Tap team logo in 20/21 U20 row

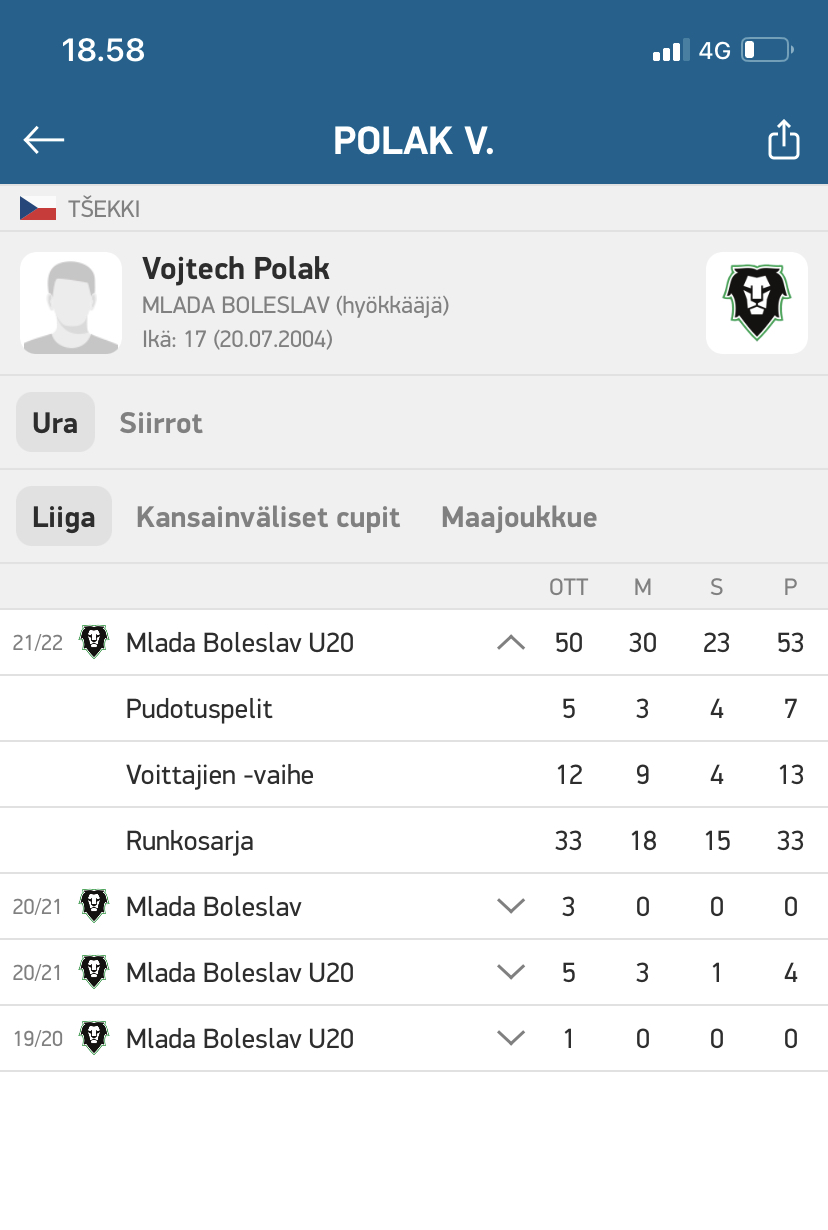[x=94, y=972]
